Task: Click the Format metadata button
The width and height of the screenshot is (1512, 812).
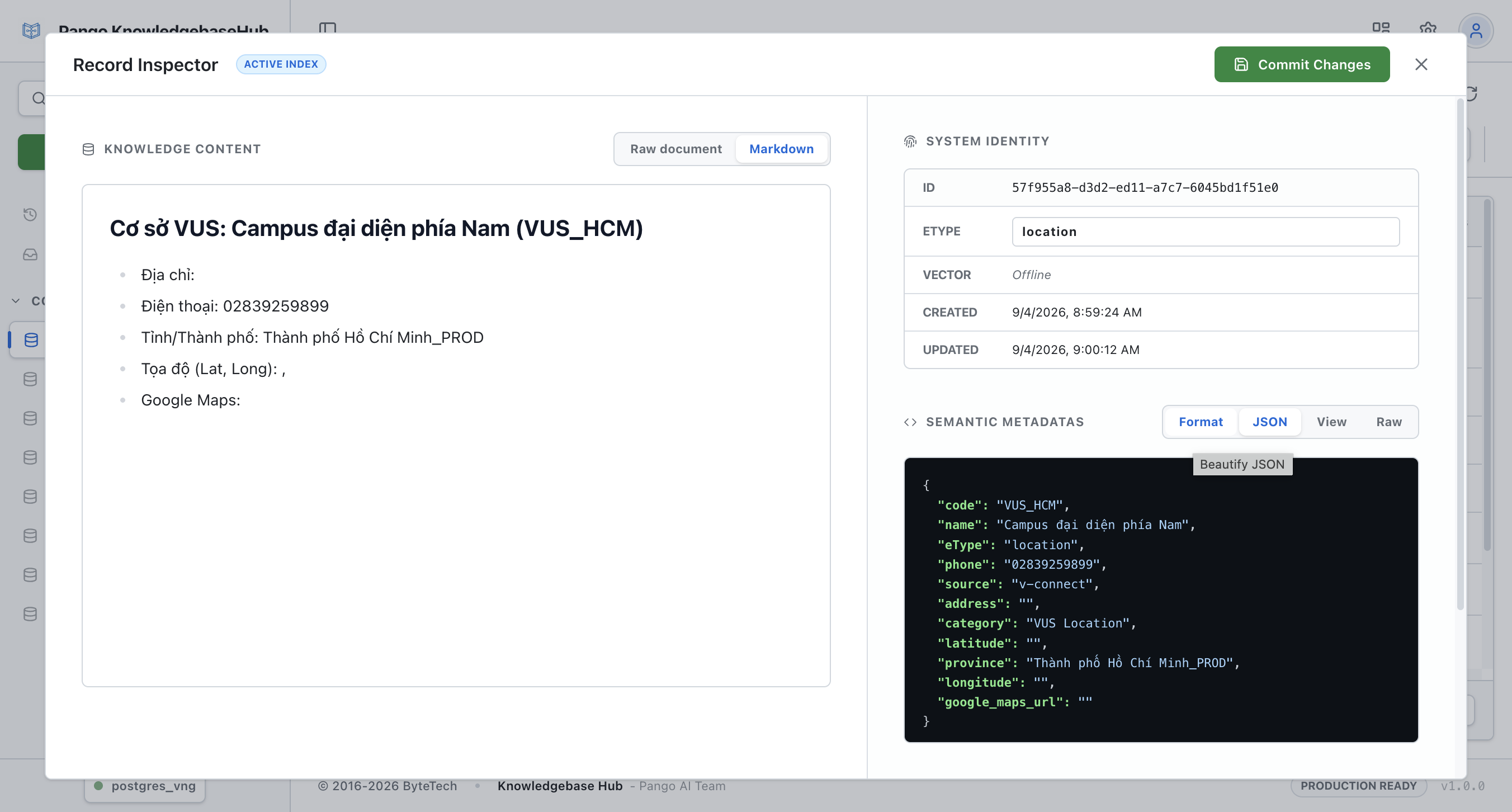Action: point(1201,422)
